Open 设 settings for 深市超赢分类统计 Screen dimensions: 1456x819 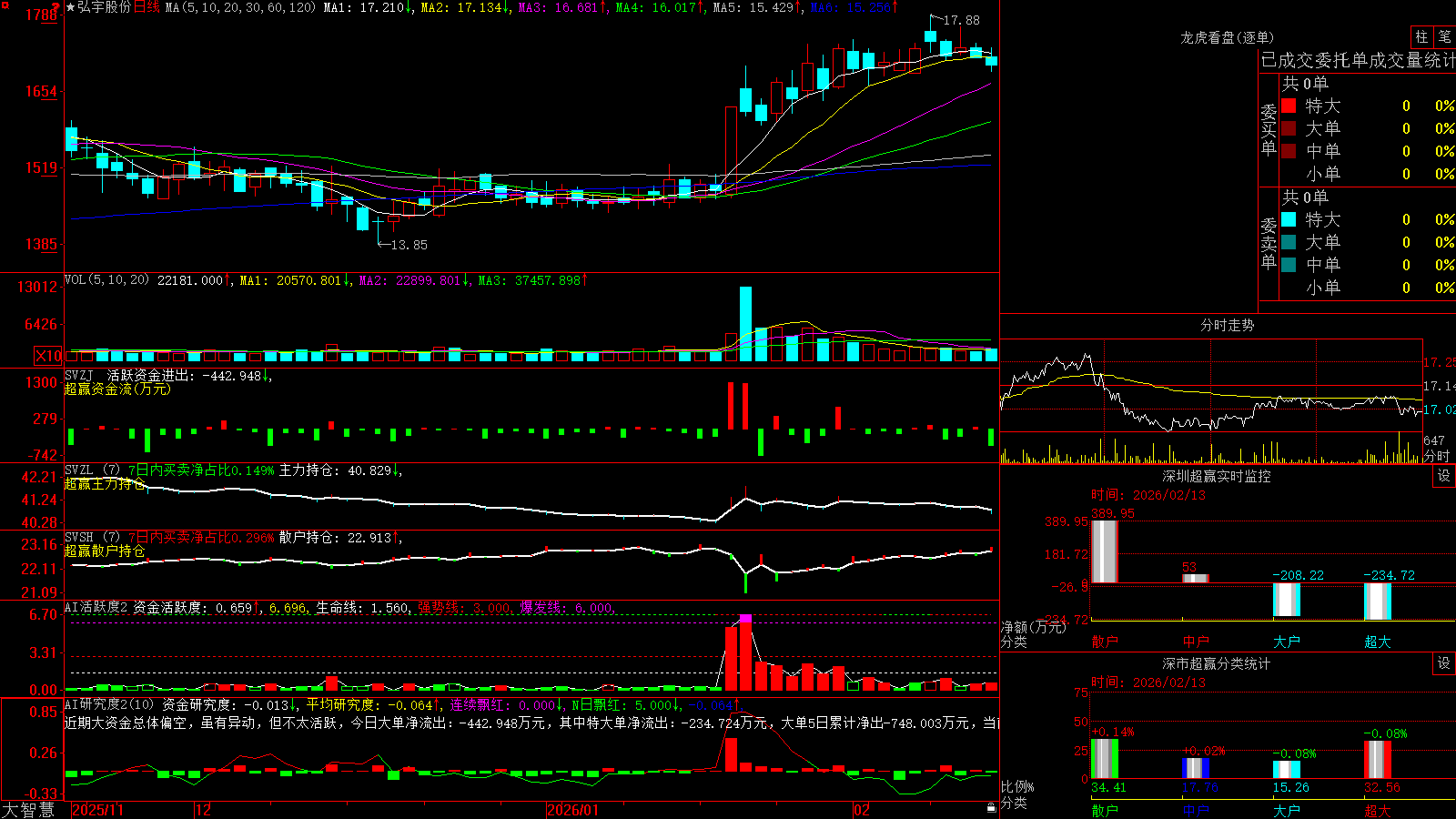[1444, 663]
